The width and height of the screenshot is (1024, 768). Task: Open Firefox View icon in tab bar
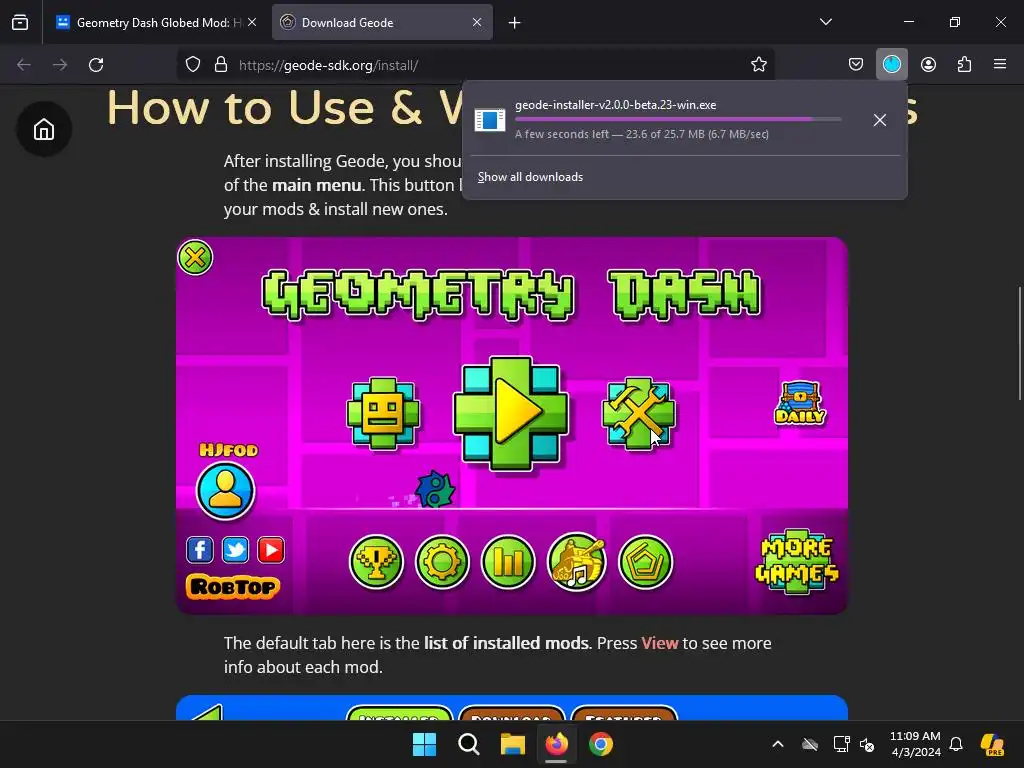coord(20,22)
